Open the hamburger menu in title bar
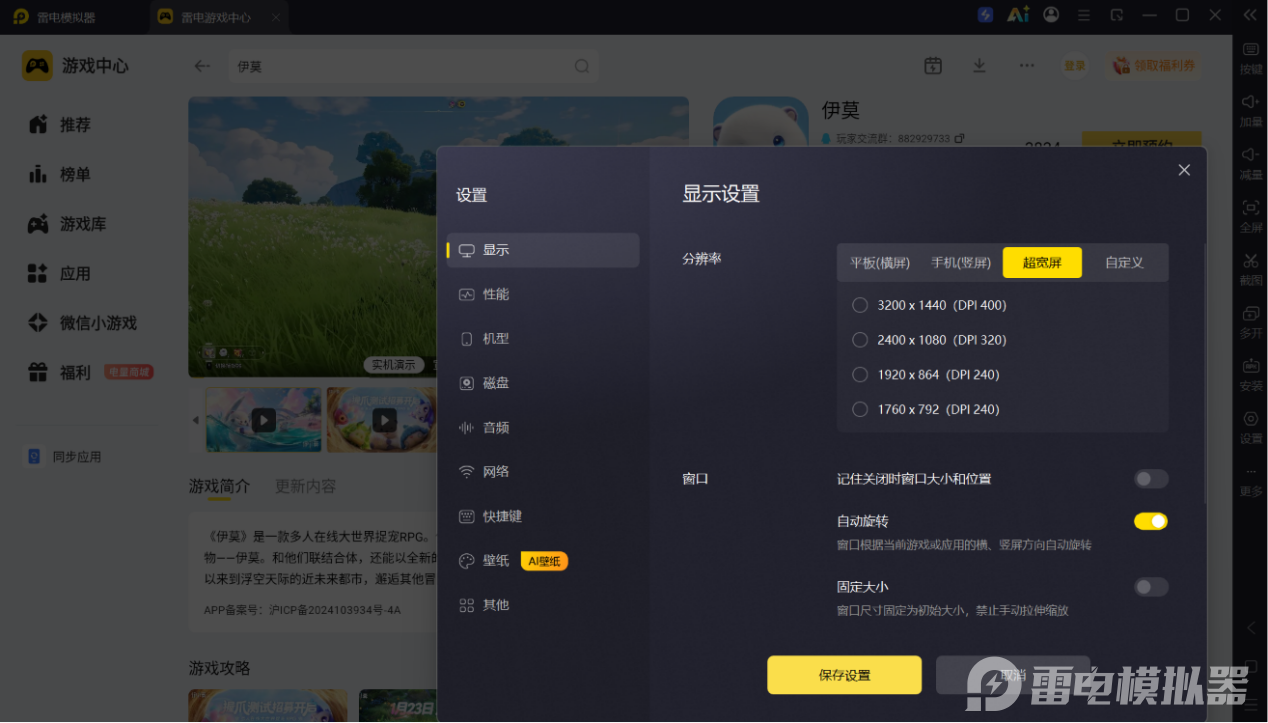 1084,15
